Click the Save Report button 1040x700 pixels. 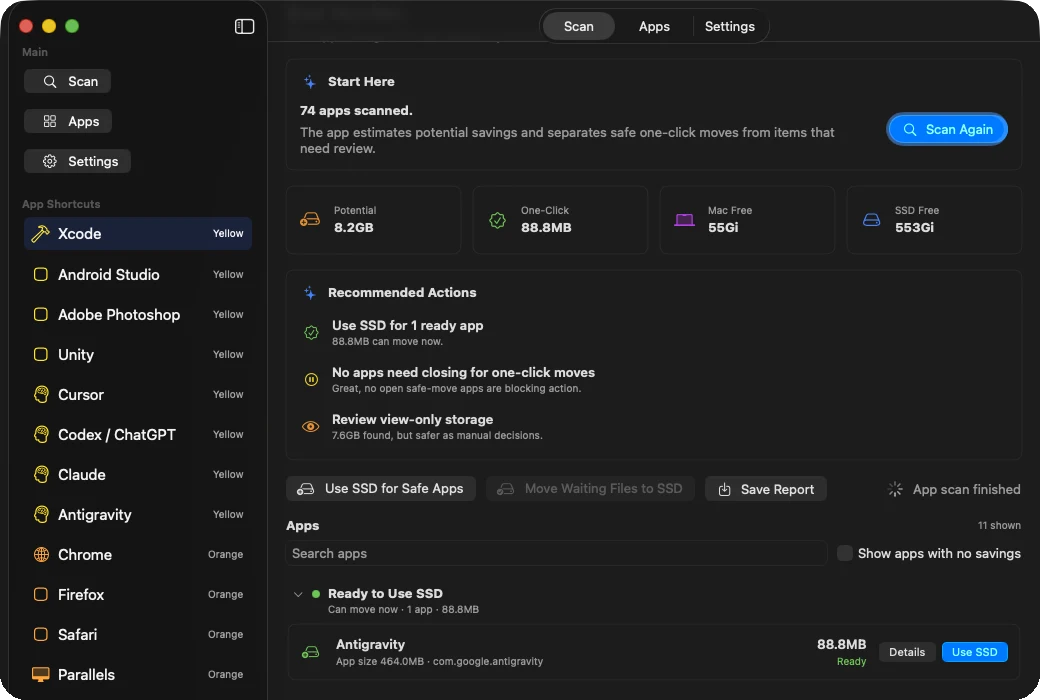tap(766, 489)
